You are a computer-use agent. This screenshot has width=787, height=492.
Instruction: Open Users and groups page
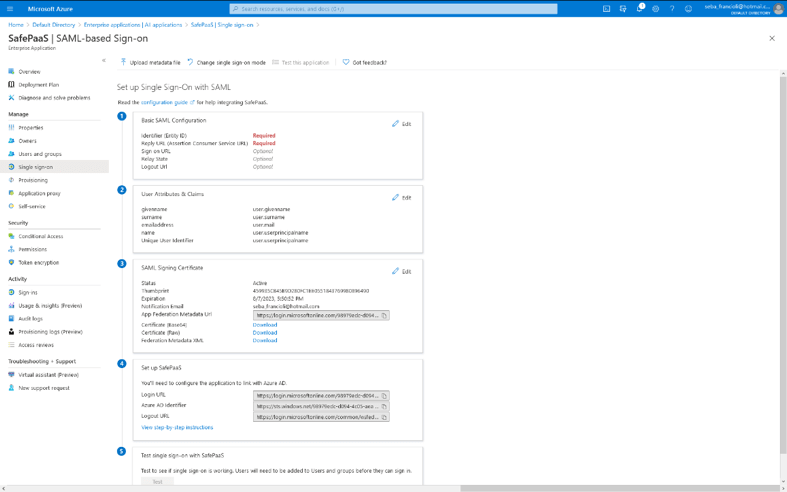[40, 154]
